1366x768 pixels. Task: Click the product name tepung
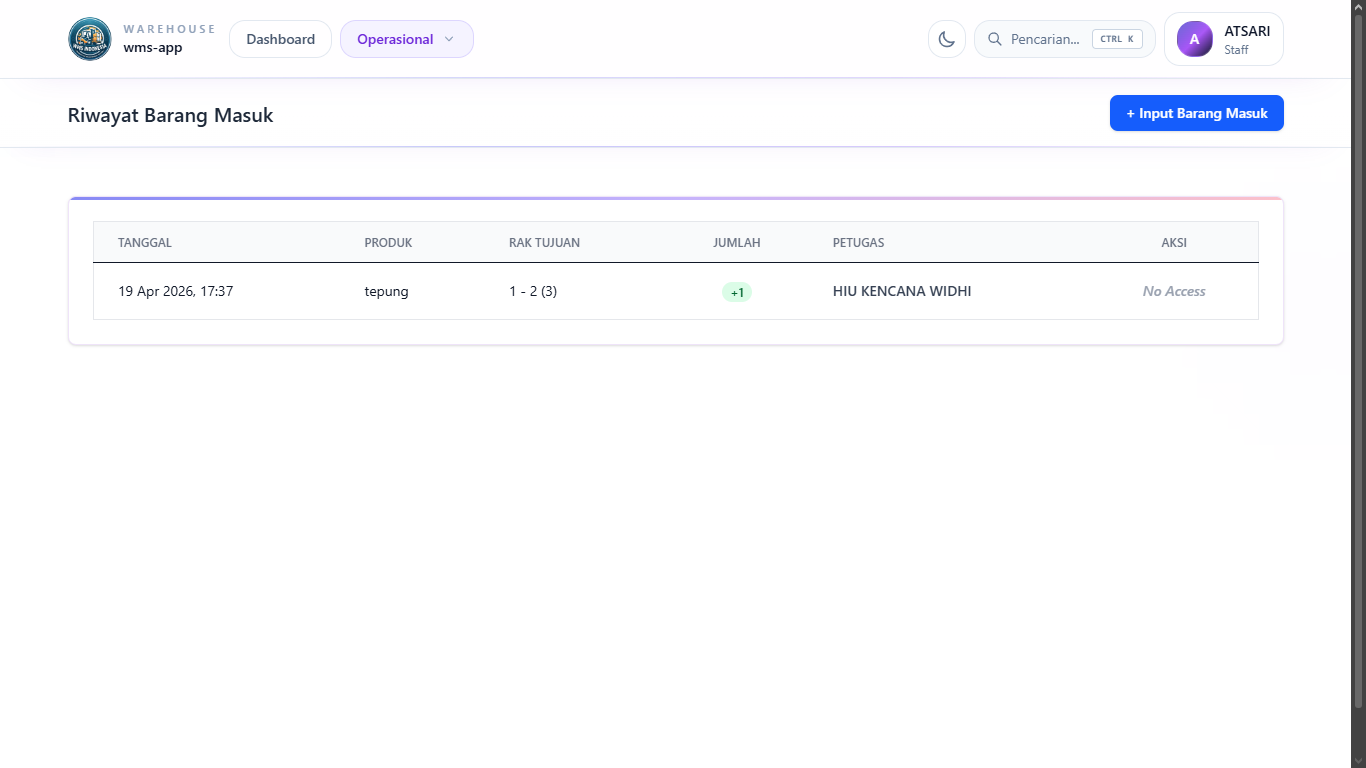pos(386,291)
